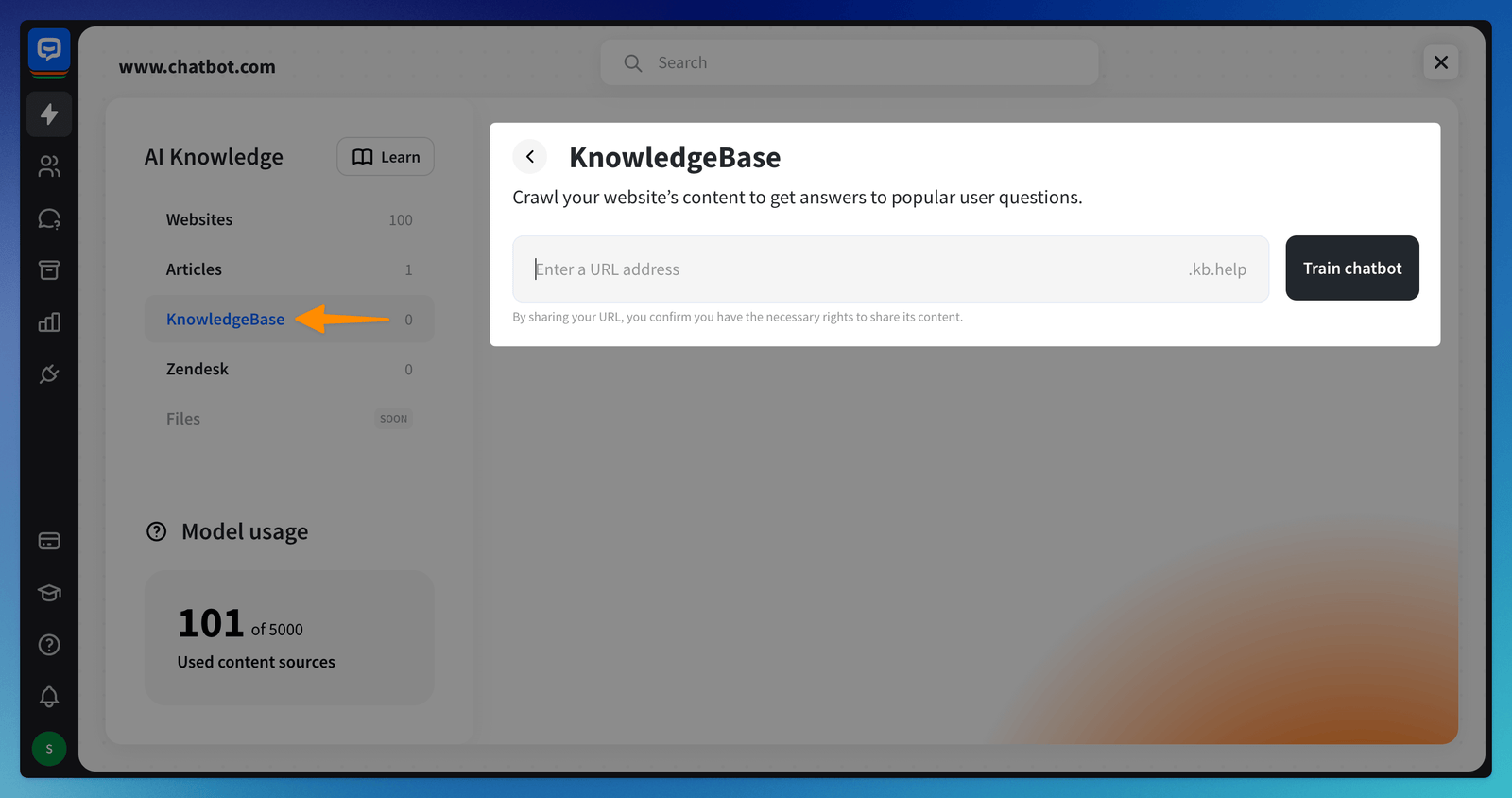1512x798 pixels.
Task: Select Zendesk knowledge source
Action: 198,369
